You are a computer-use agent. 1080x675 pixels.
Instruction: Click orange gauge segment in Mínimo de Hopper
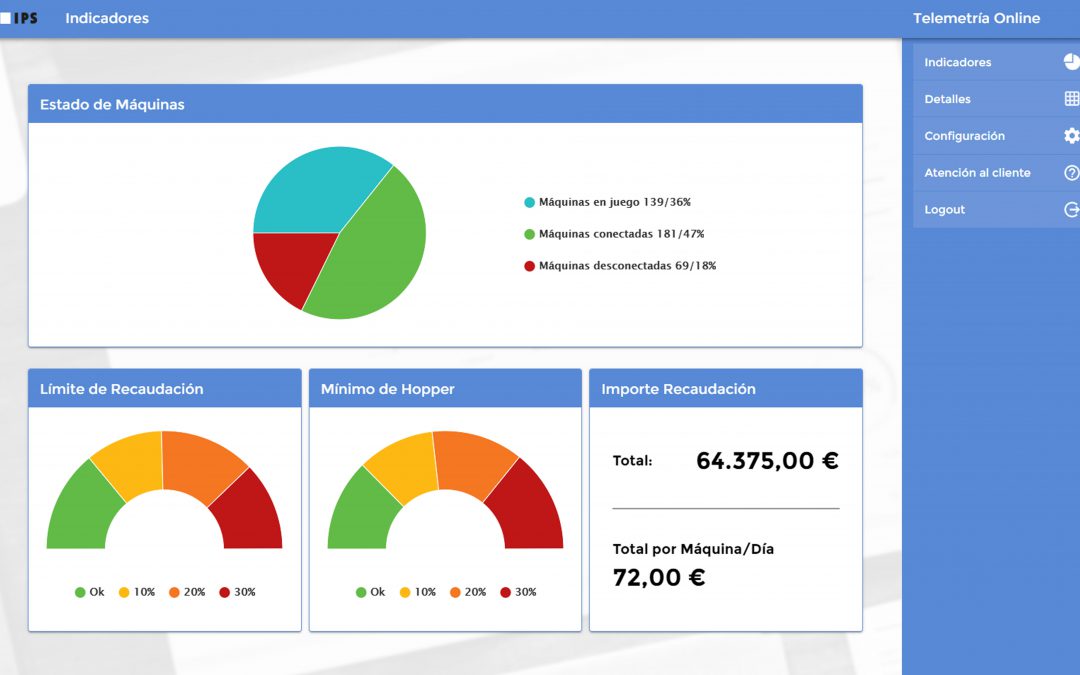pyautogui.click(x=471, y=461)
